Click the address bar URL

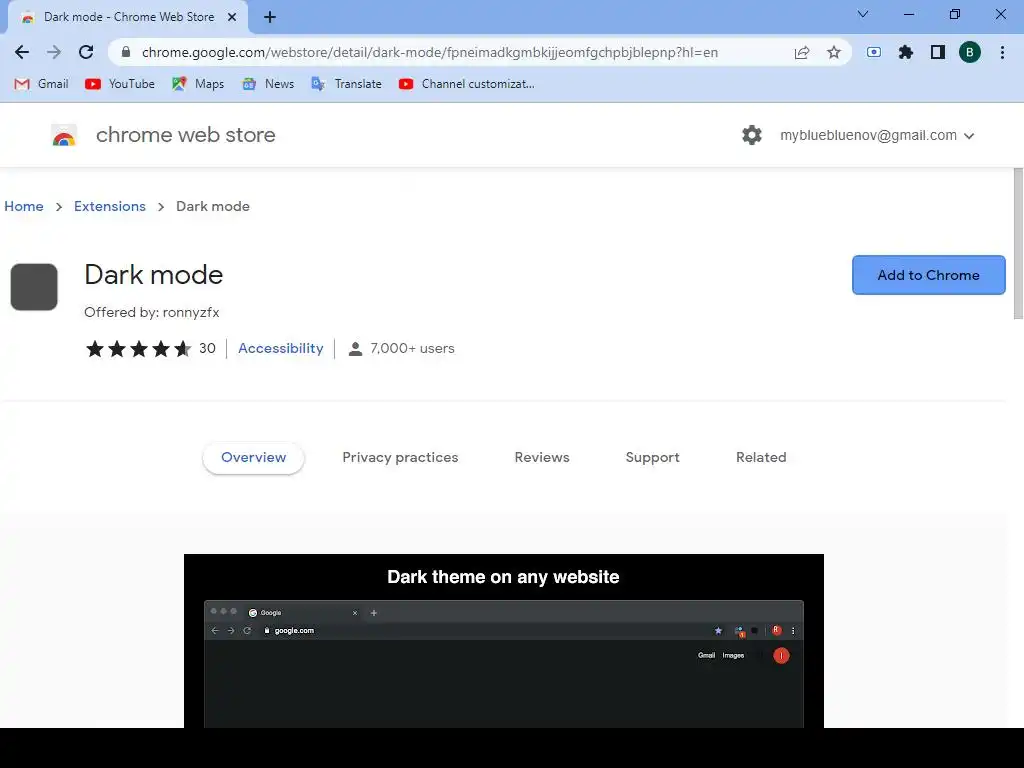click(430, 52)
